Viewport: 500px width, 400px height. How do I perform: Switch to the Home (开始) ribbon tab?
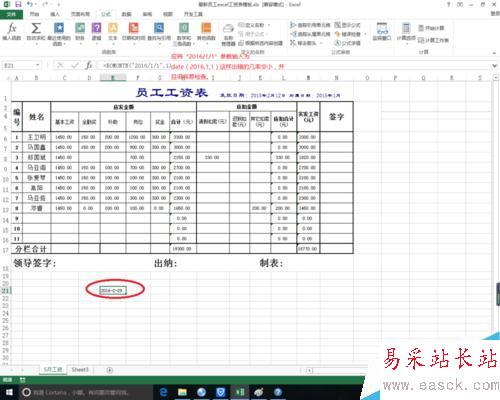click(34, 14)
